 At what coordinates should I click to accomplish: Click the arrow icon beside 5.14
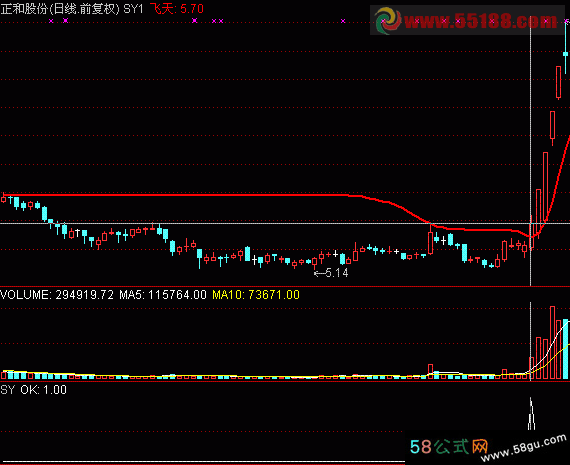319,273
